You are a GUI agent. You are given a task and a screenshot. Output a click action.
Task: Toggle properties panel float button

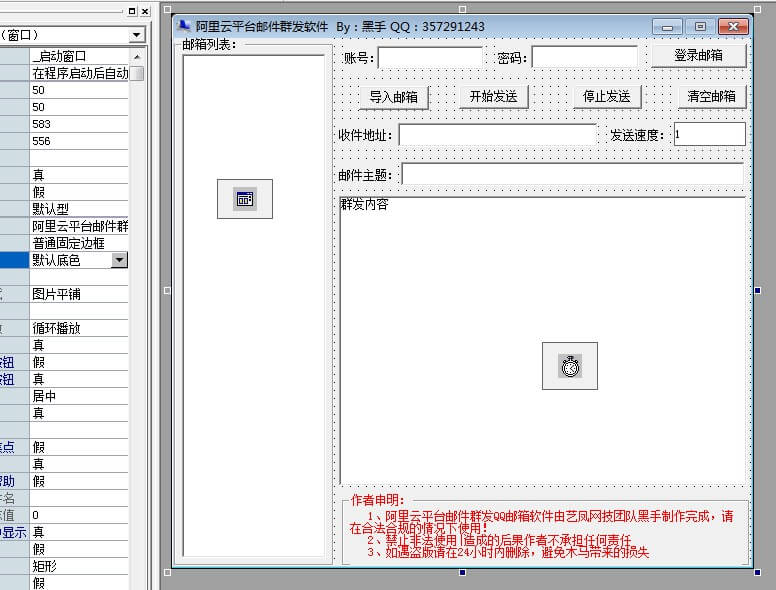pyautogui.click(x=132, y=11)
